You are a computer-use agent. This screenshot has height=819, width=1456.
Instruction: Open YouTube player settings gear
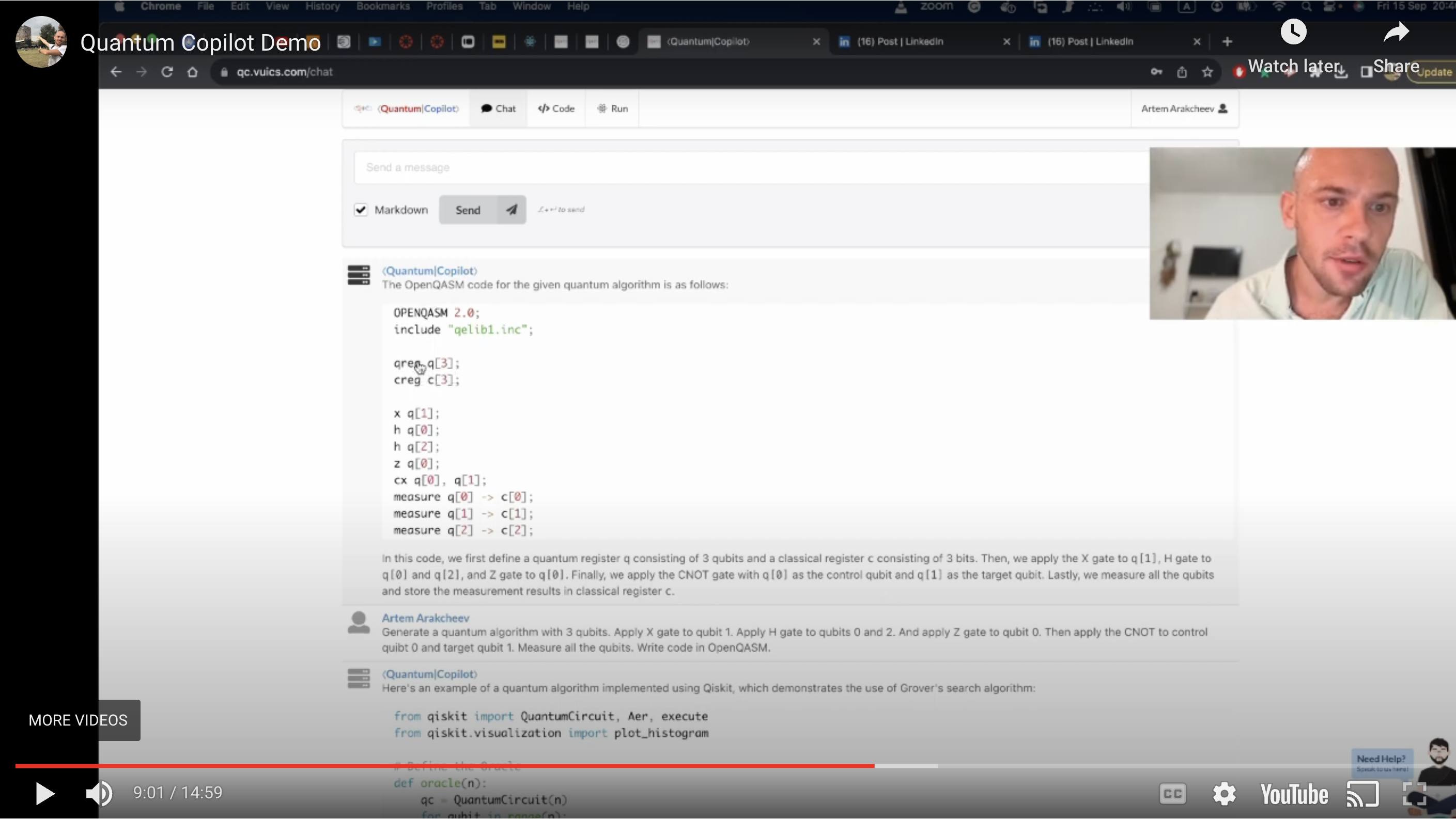point(1224,794)
